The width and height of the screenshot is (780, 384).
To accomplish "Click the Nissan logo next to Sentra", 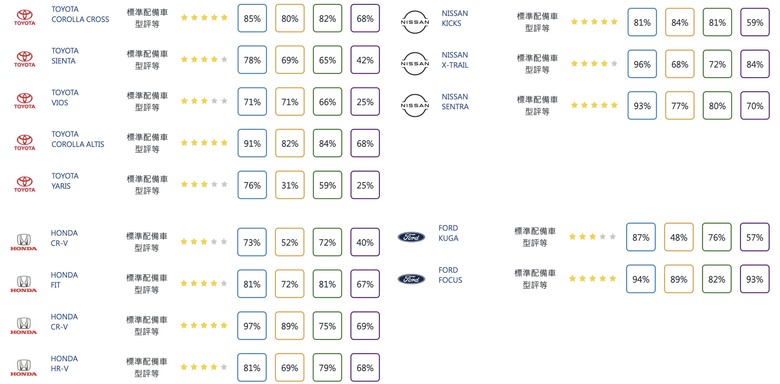I will (x=415, y=105).
